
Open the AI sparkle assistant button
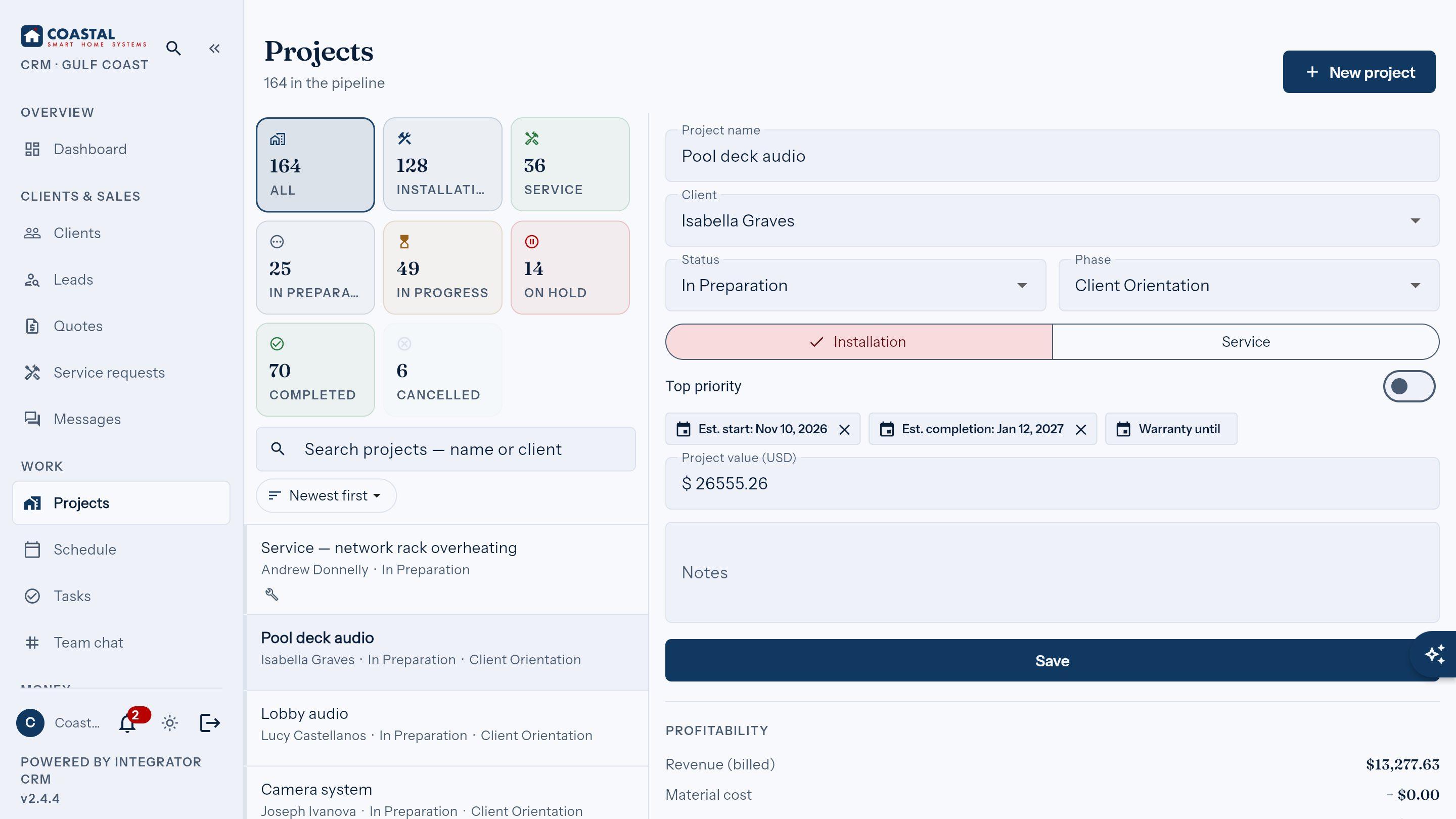1435,655
